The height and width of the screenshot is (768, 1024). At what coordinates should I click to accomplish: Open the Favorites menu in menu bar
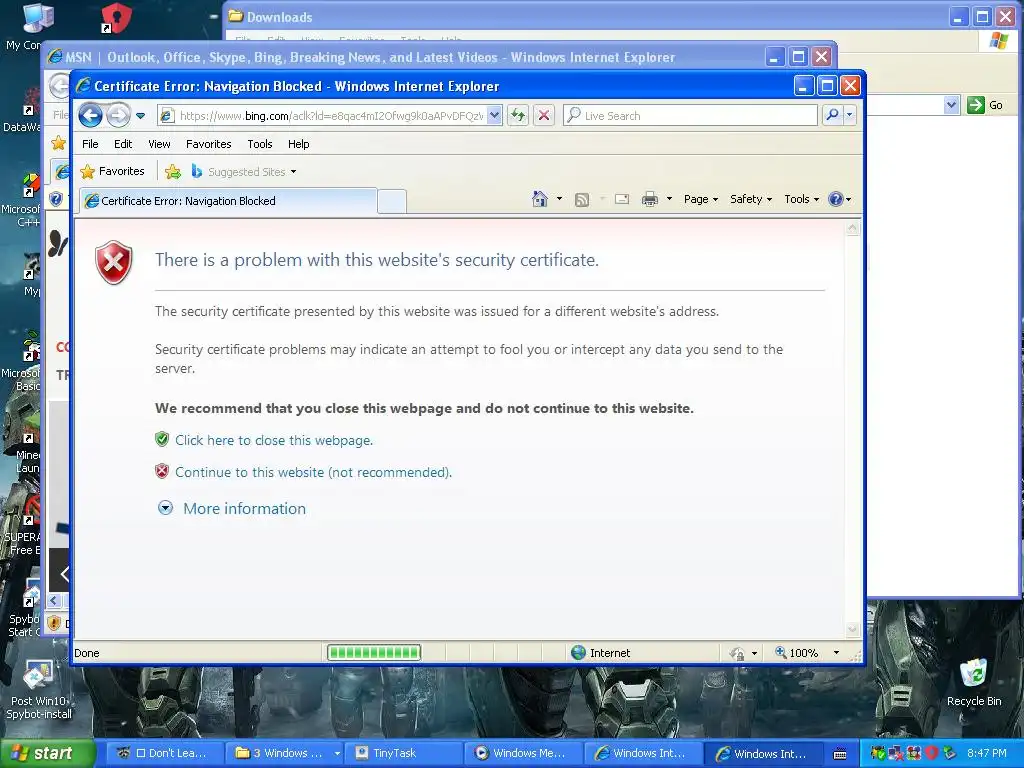(x=208, y=144)
